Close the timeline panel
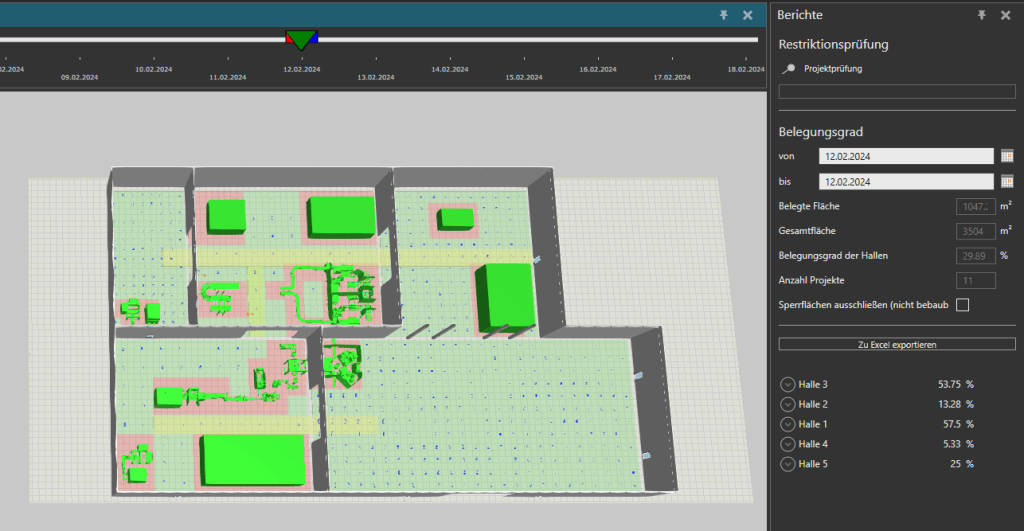 [747, 15]
